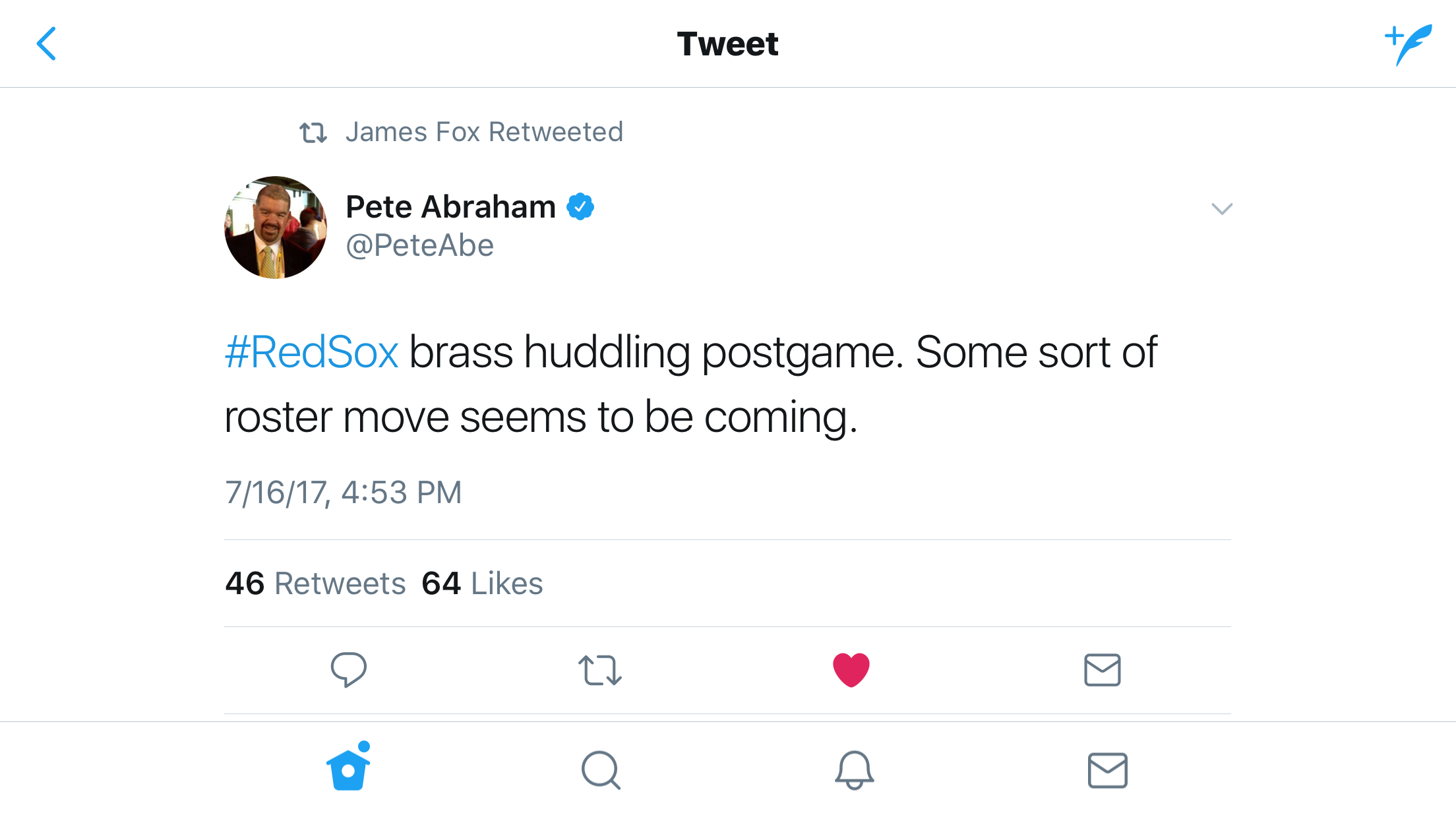This screenshot has width=1456, height=819.
Task: Unlike the tweet with the red heart
Action: [851, 670]
